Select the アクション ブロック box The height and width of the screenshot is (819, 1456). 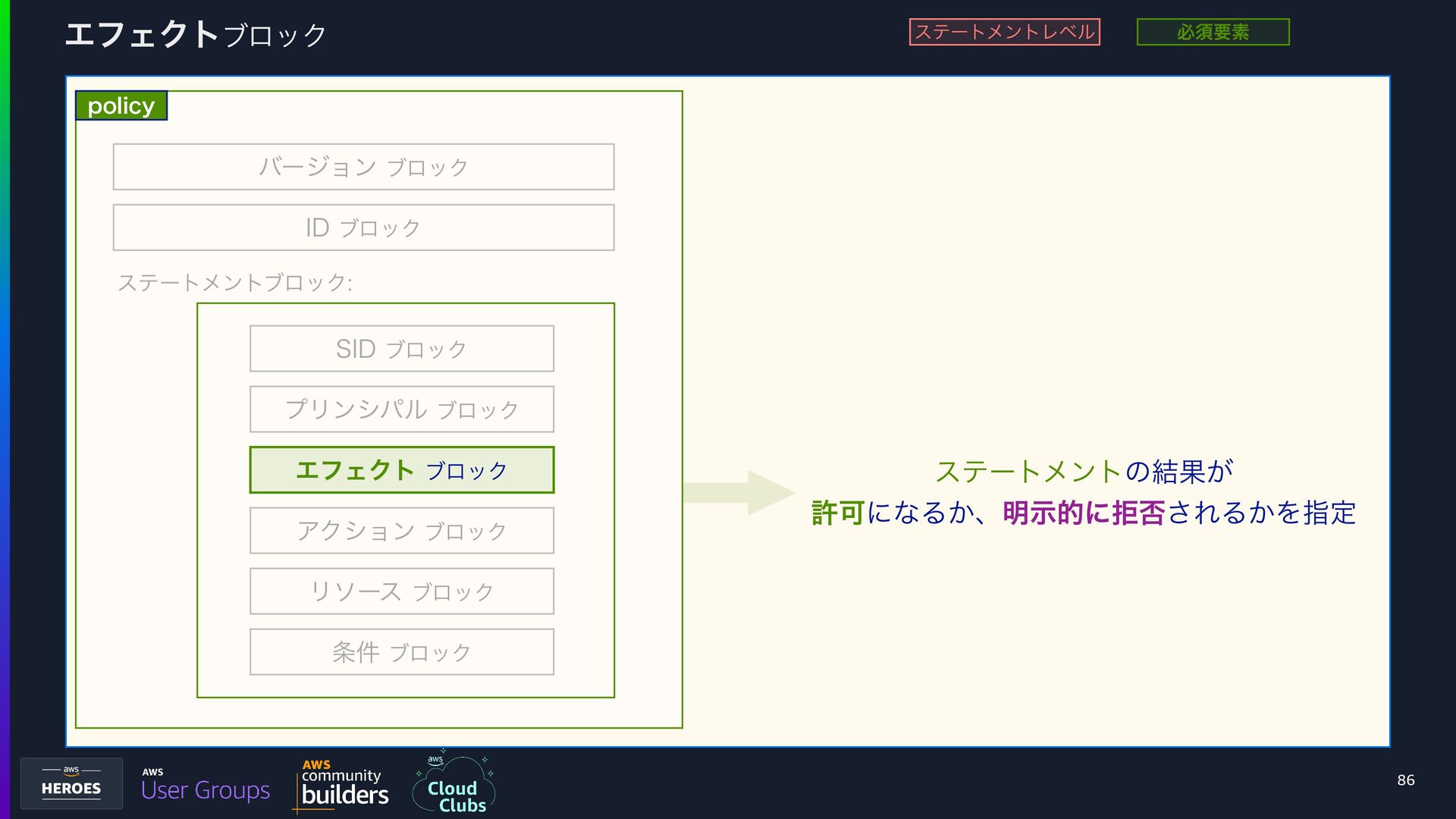click(x=402, y=531)
